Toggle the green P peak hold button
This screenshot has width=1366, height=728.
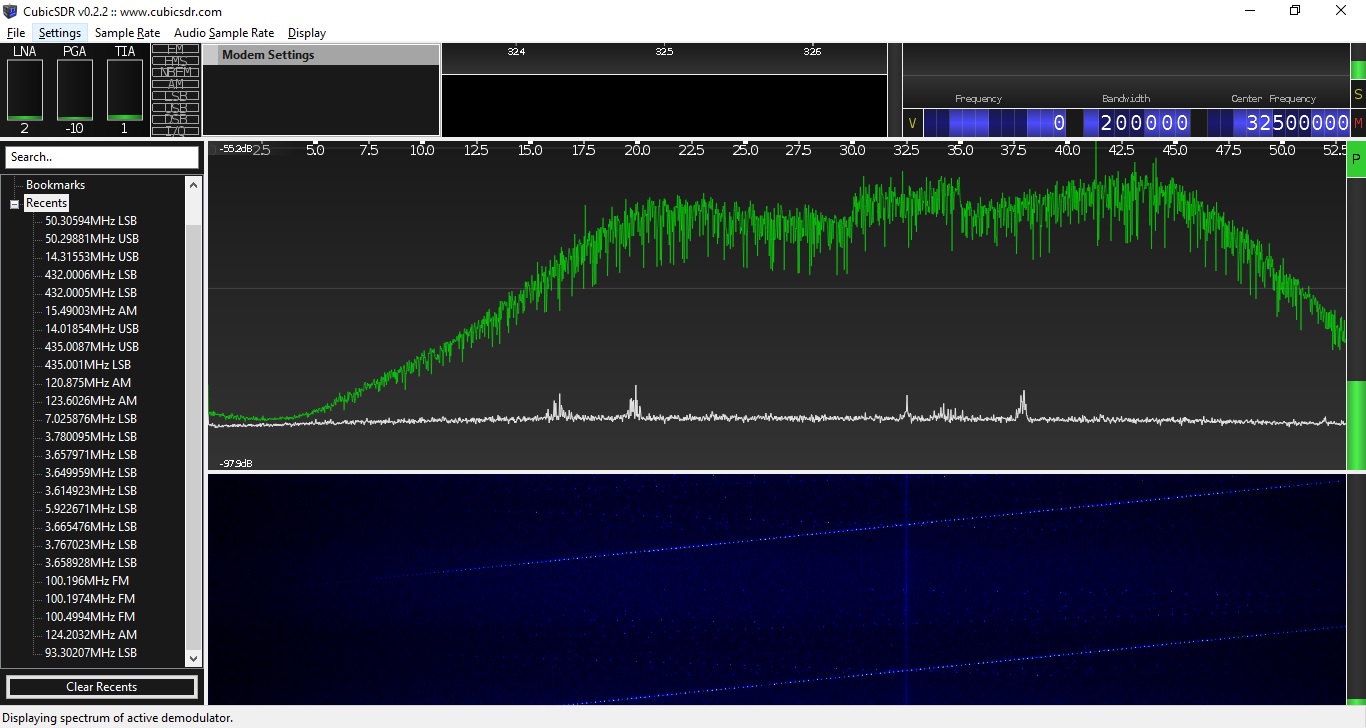(1357, 159)
